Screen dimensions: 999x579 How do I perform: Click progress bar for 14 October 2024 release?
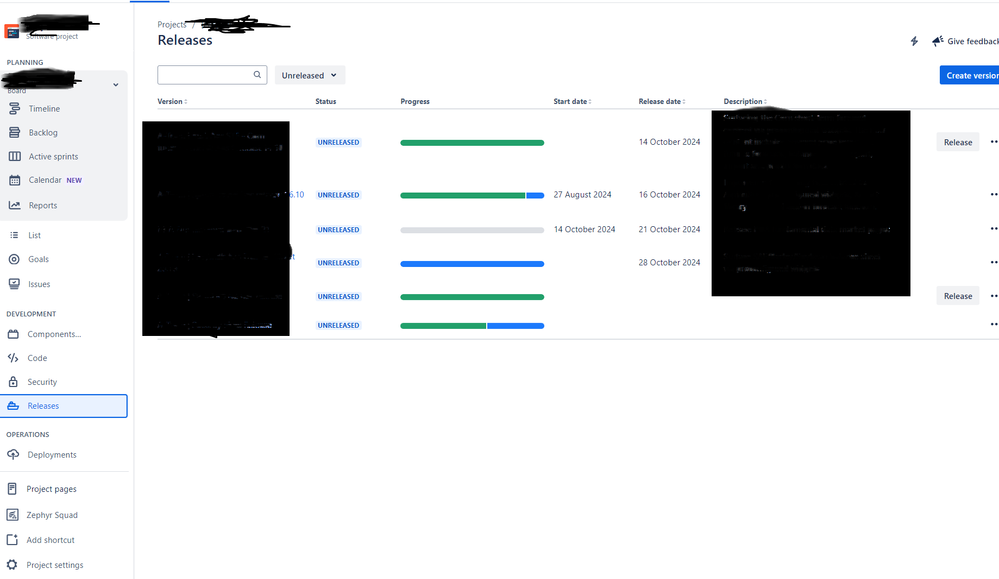coord(472,143)
